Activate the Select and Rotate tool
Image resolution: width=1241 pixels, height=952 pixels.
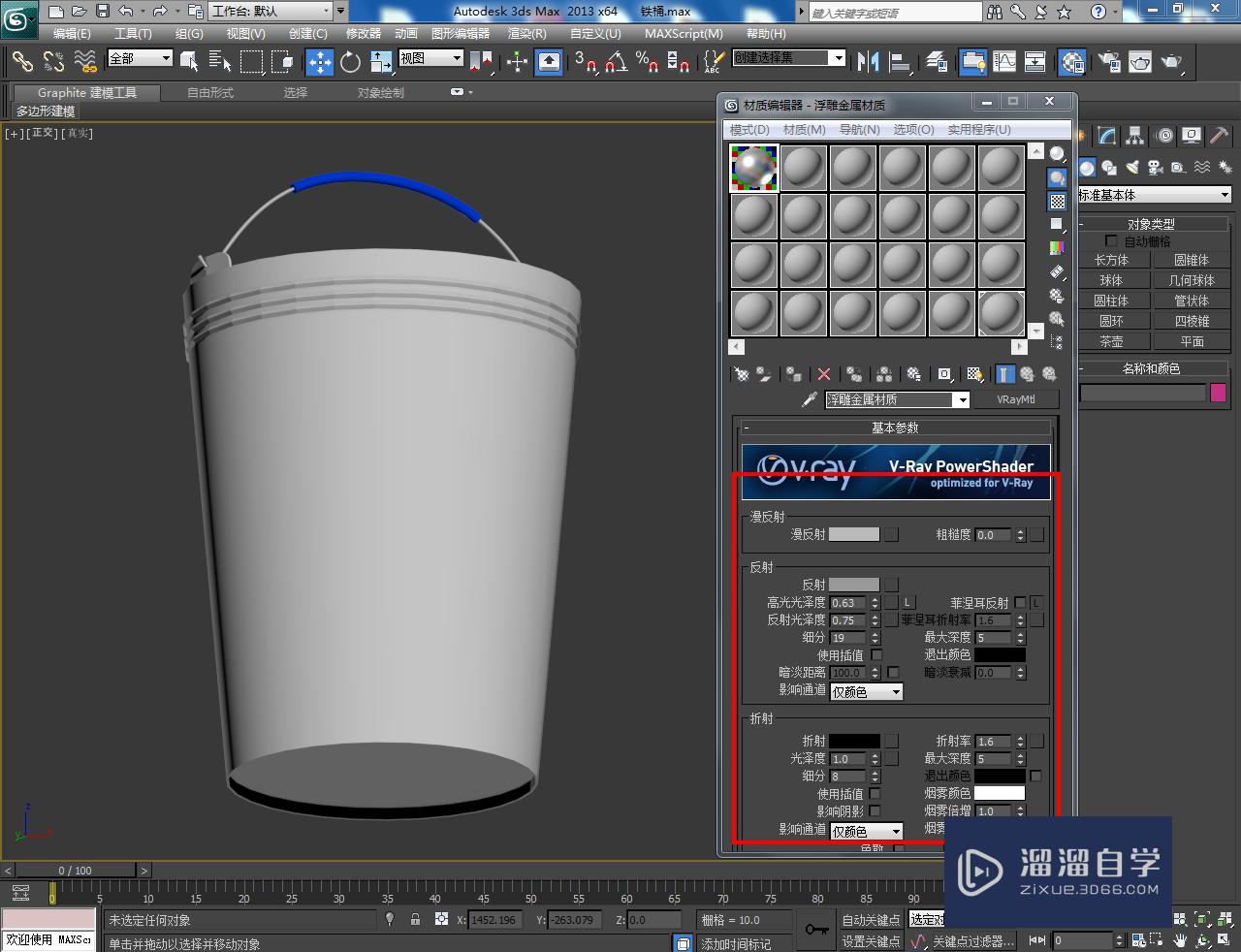coord(350,62)
